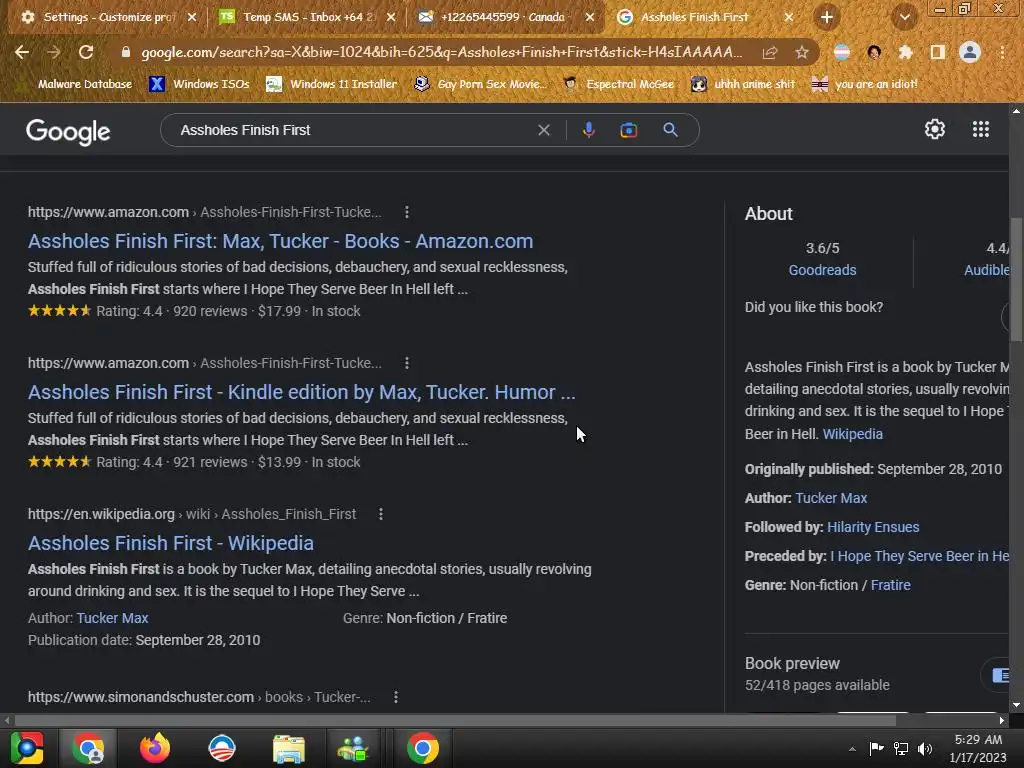Open Hilarity Ensues link
Screen dimensions: 1024x768
pyautogui.click(x=872, y=527)
